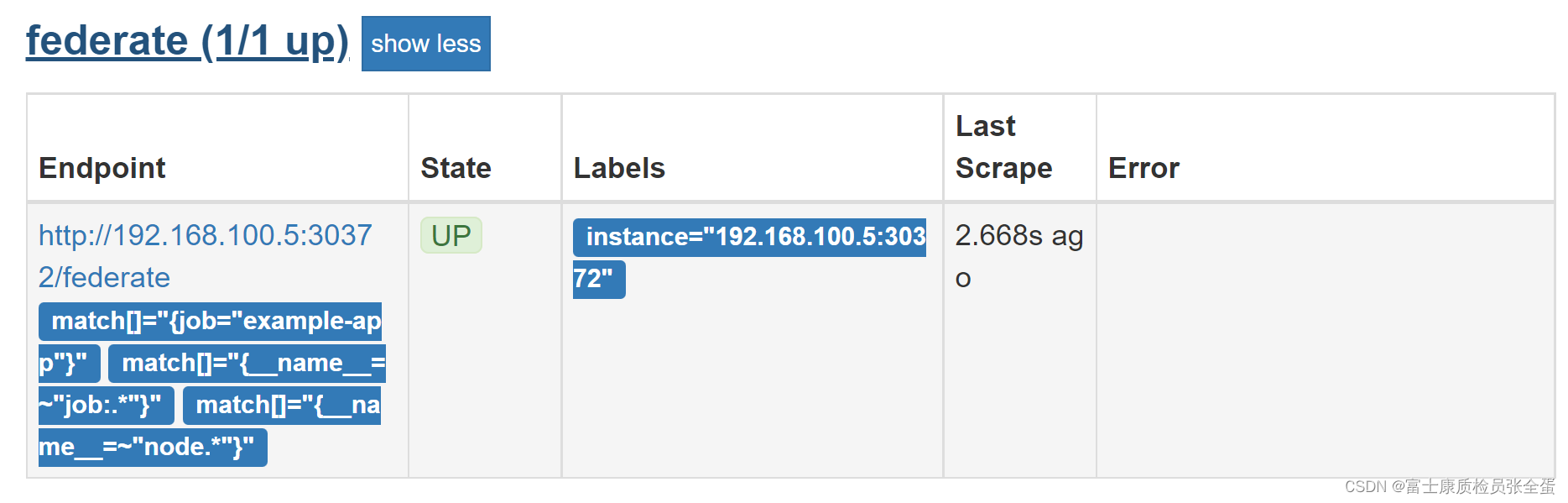
Task: Open the federate (1/1 up) heading link
Action: coord(187,41)
